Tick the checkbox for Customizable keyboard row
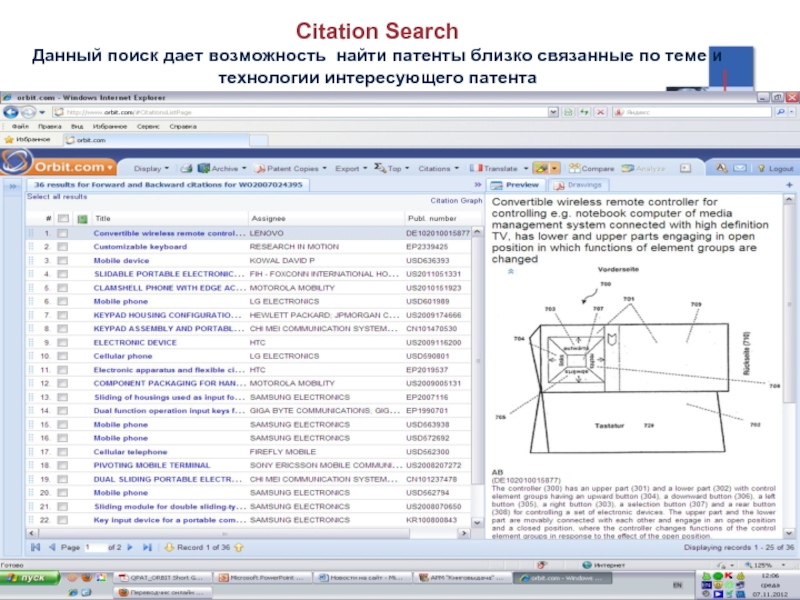 (62, 246)
